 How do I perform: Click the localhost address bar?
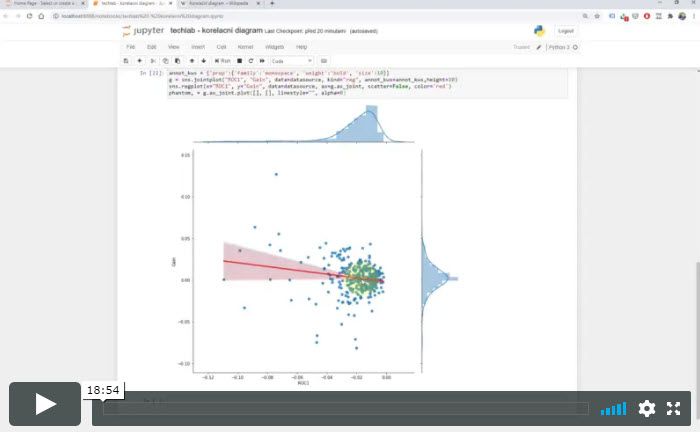click(312, 16)
